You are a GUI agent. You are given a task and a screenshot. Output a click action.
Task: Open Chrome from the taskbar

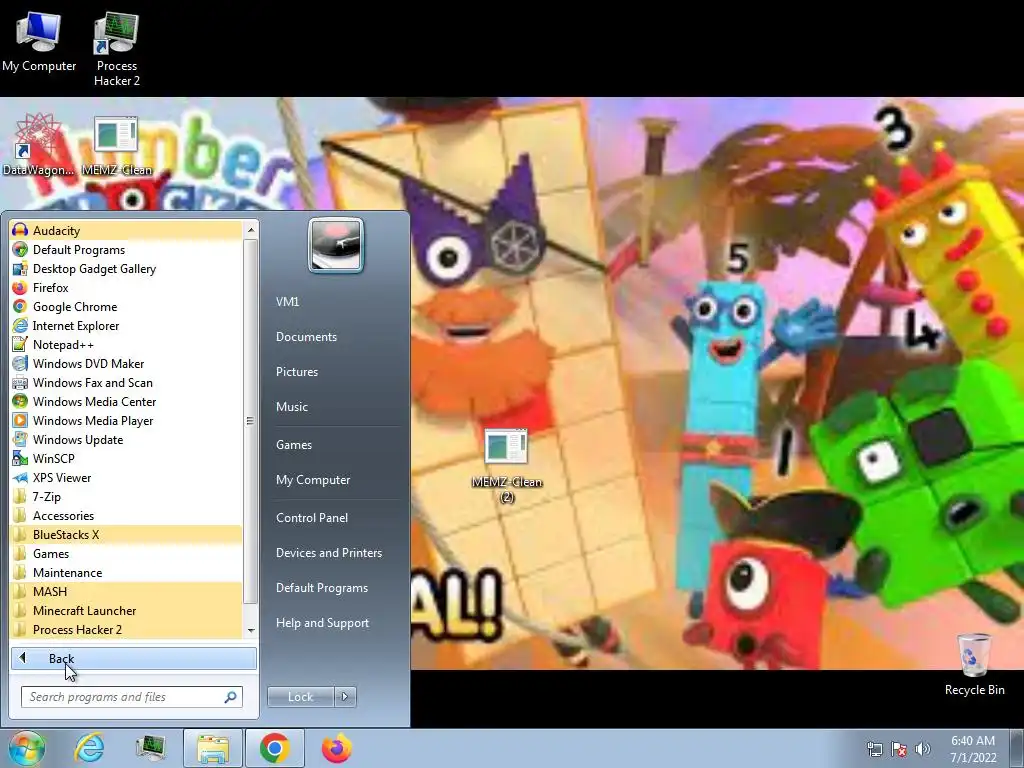[275, 748]
